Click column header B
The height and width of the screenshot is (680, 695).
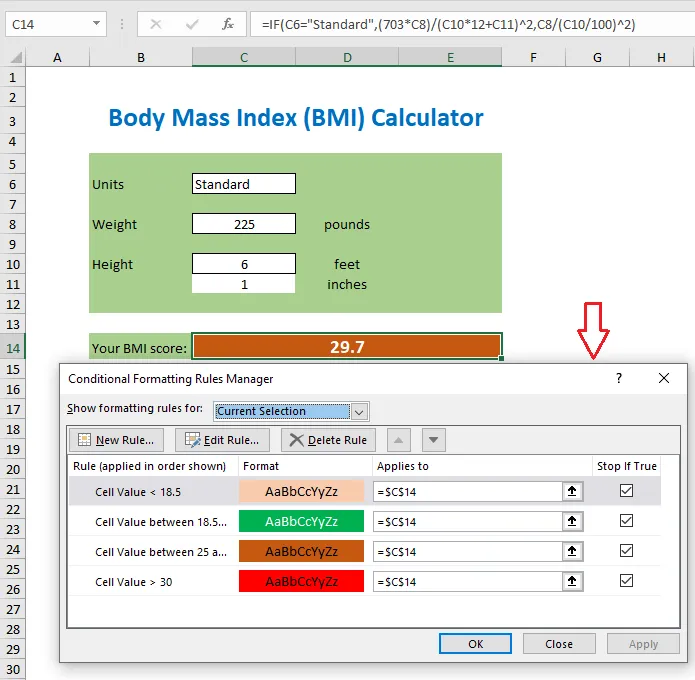coord(141,58)
